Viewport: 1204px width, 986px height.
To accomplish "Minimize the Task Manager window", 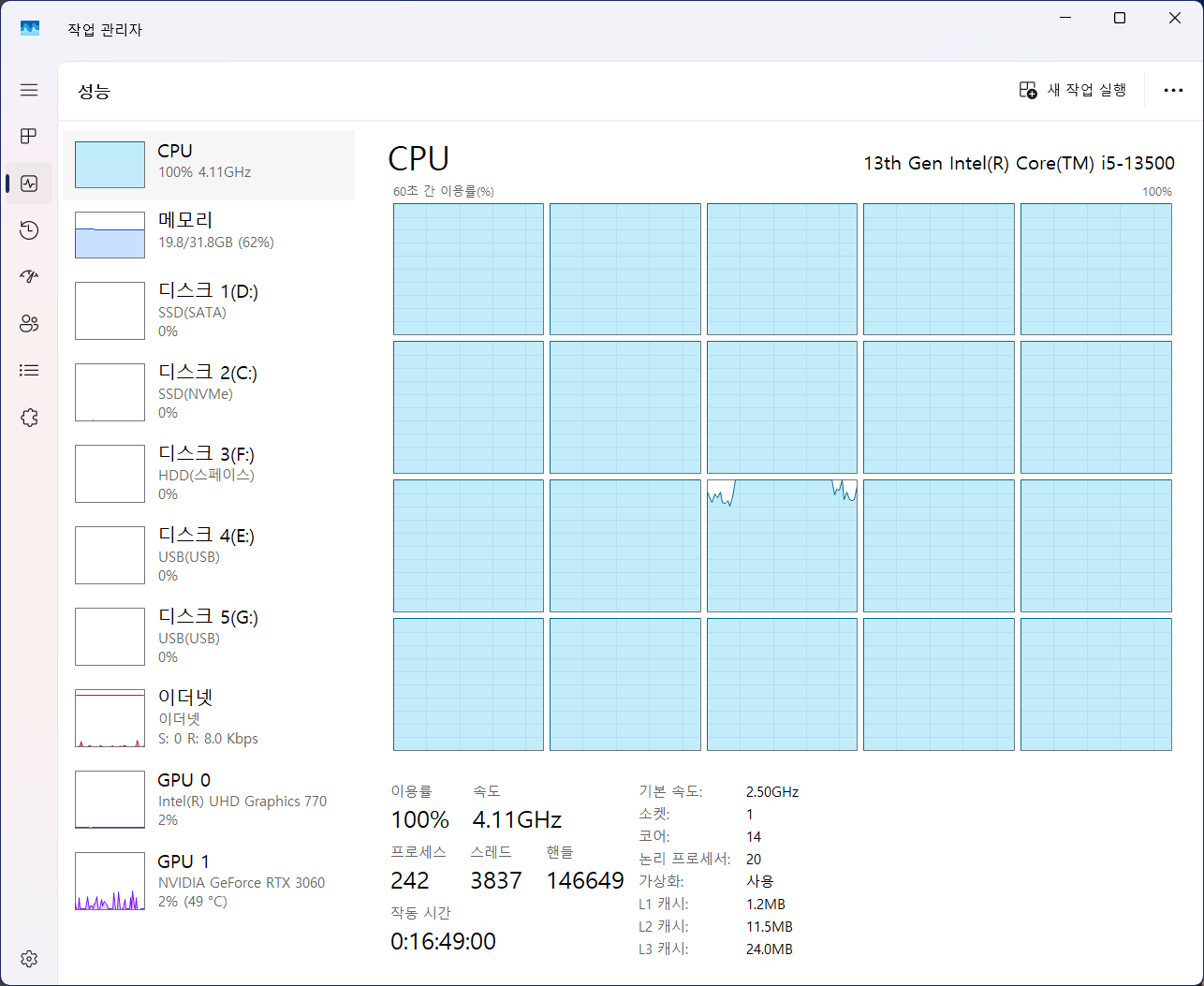I will point(1065,18).
